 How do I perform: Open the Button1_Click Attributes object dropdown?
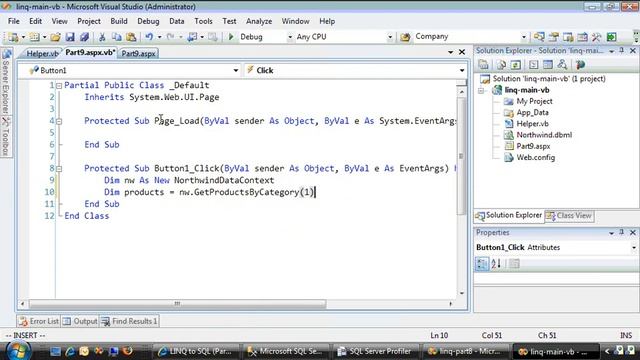tap(634, 248)
